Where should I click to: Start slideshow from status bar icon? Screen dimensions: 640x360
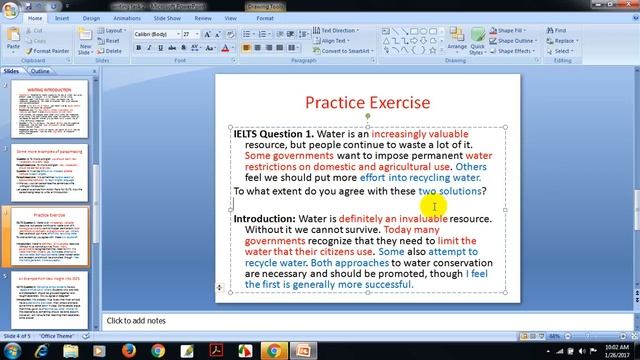541,336
